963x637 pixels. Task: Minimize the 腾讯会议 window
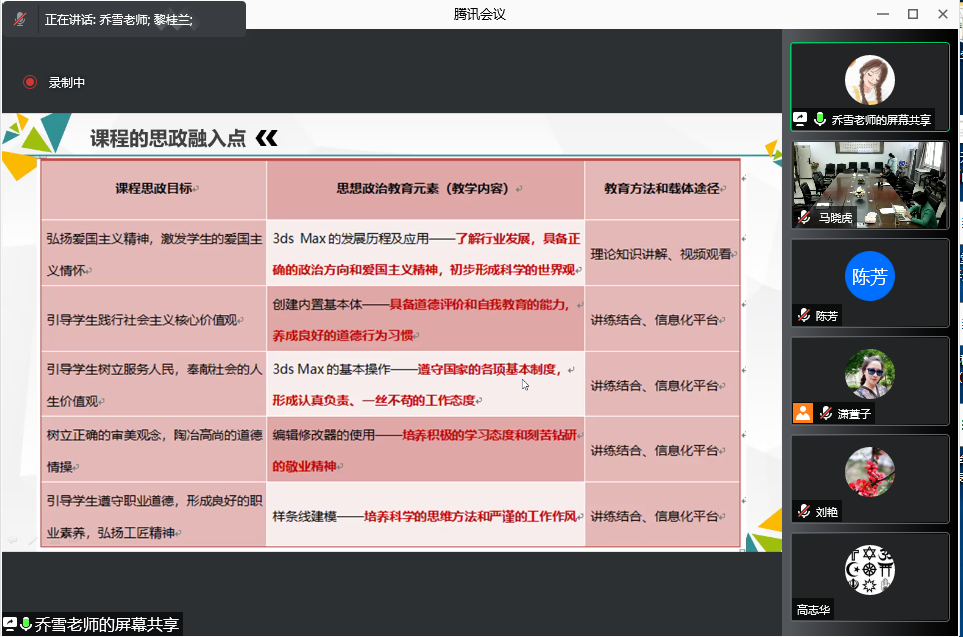883,14
